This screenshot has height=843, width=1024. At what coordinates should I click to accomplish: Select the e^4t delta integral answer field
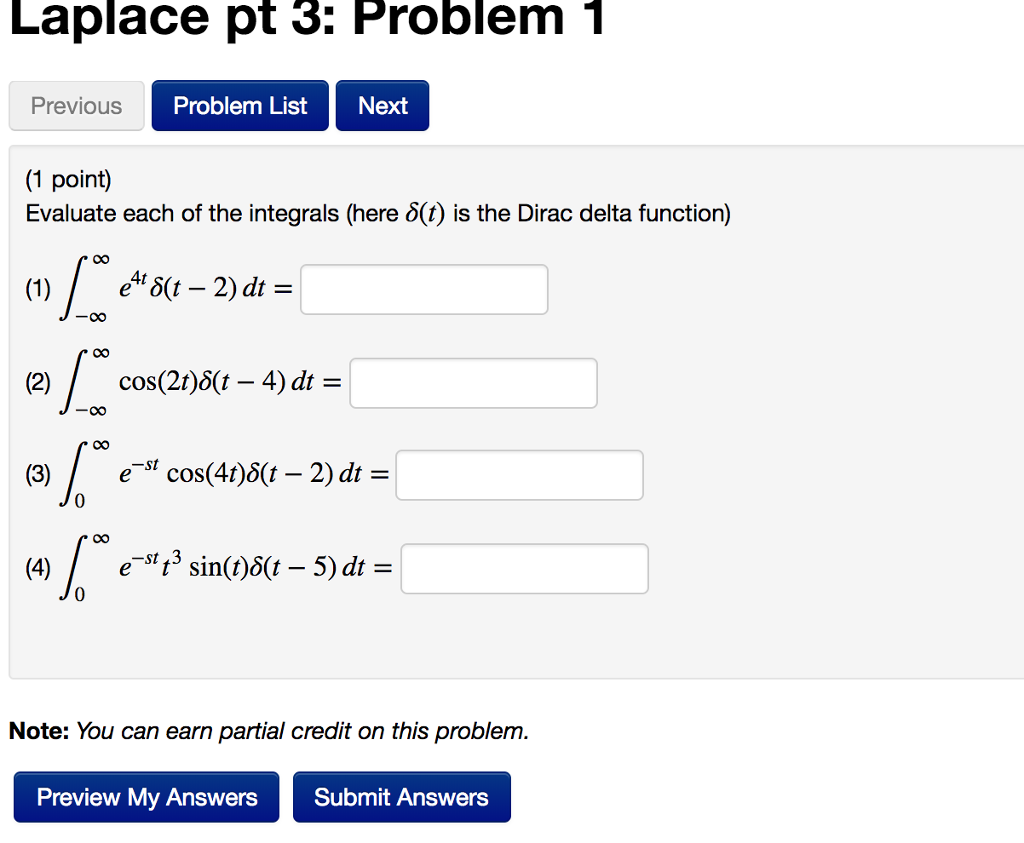click(423, 289)
